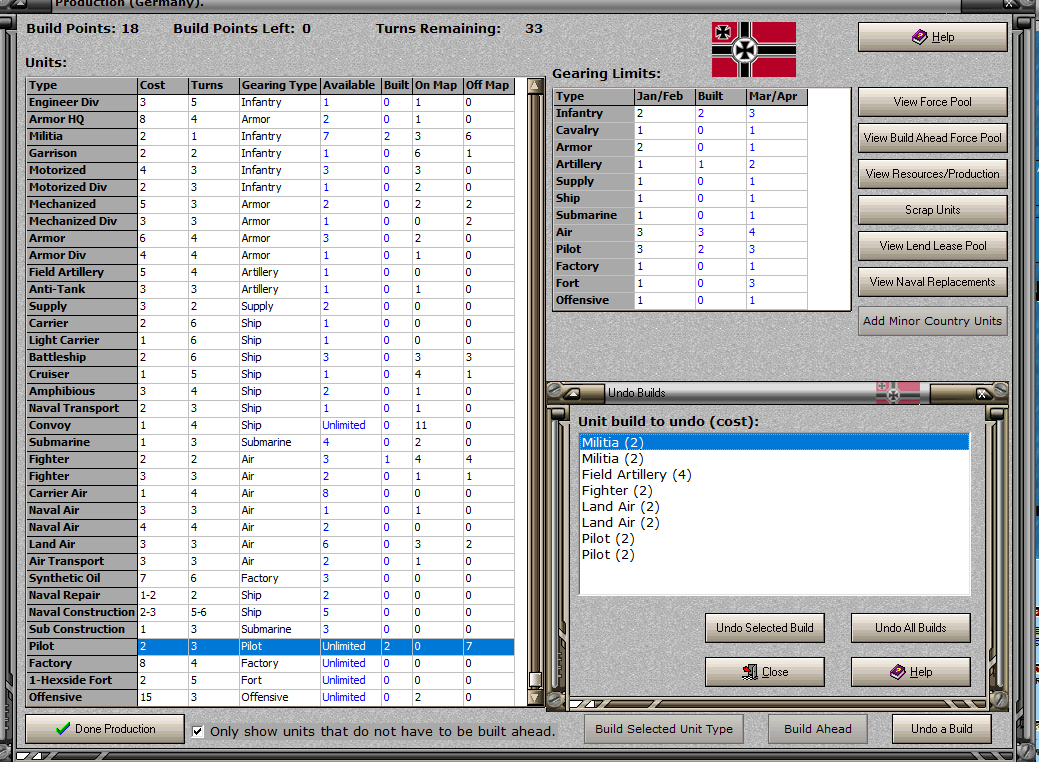
Task: Click the Mar/Apr column header
Action: pyautogui.click(x=777, y=96)
